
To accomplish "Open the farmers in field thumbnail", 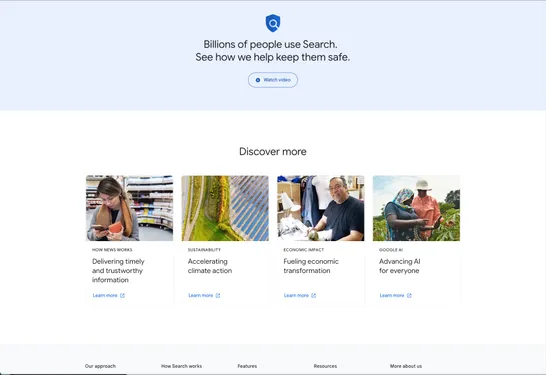I will tap(416, 208).
